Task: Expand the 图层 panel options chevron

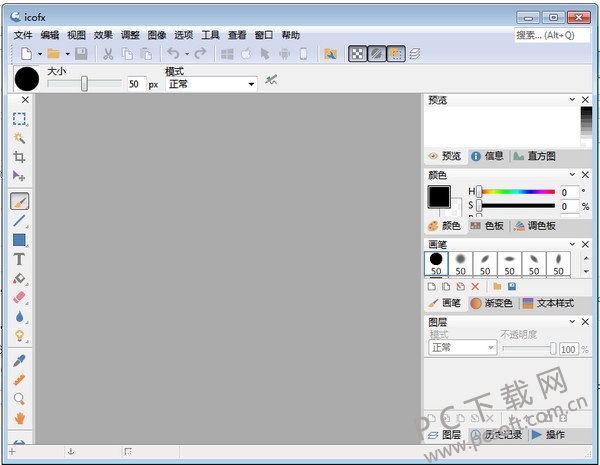Action: pos(572,321)
